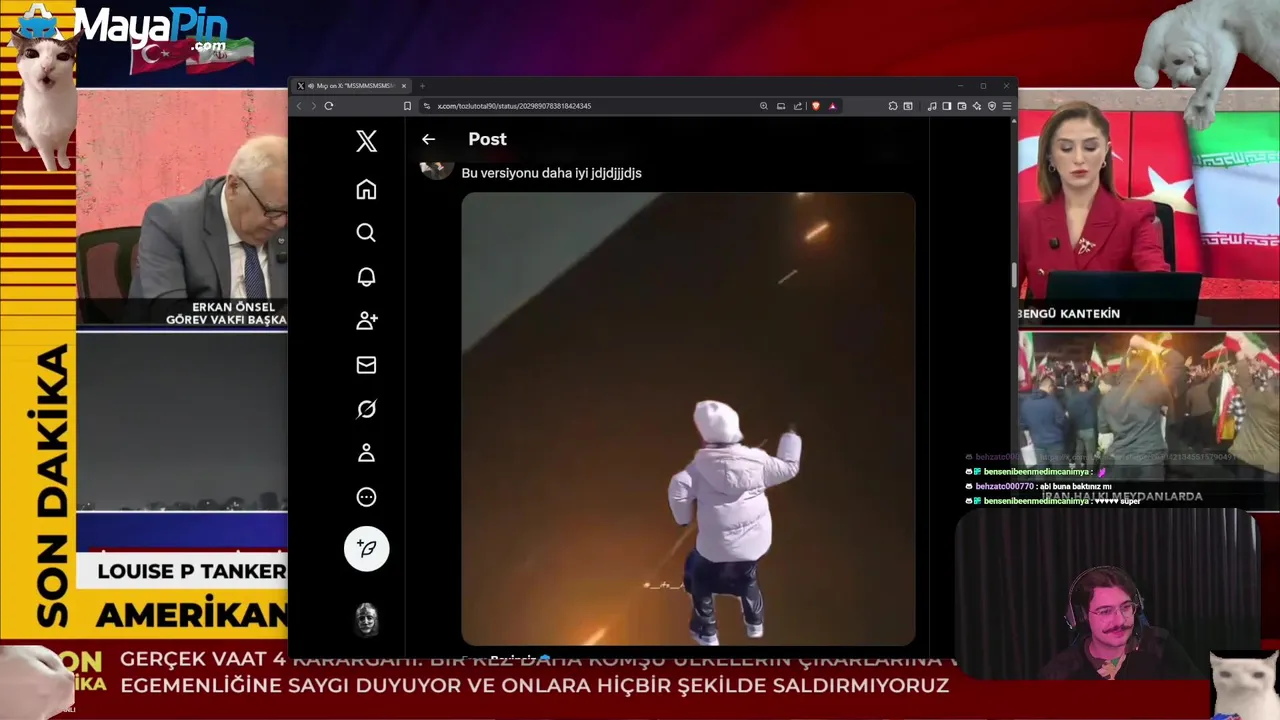Click the share icon in address bar
This screenshot has height=720, width=1280.
tap(797, 106)
